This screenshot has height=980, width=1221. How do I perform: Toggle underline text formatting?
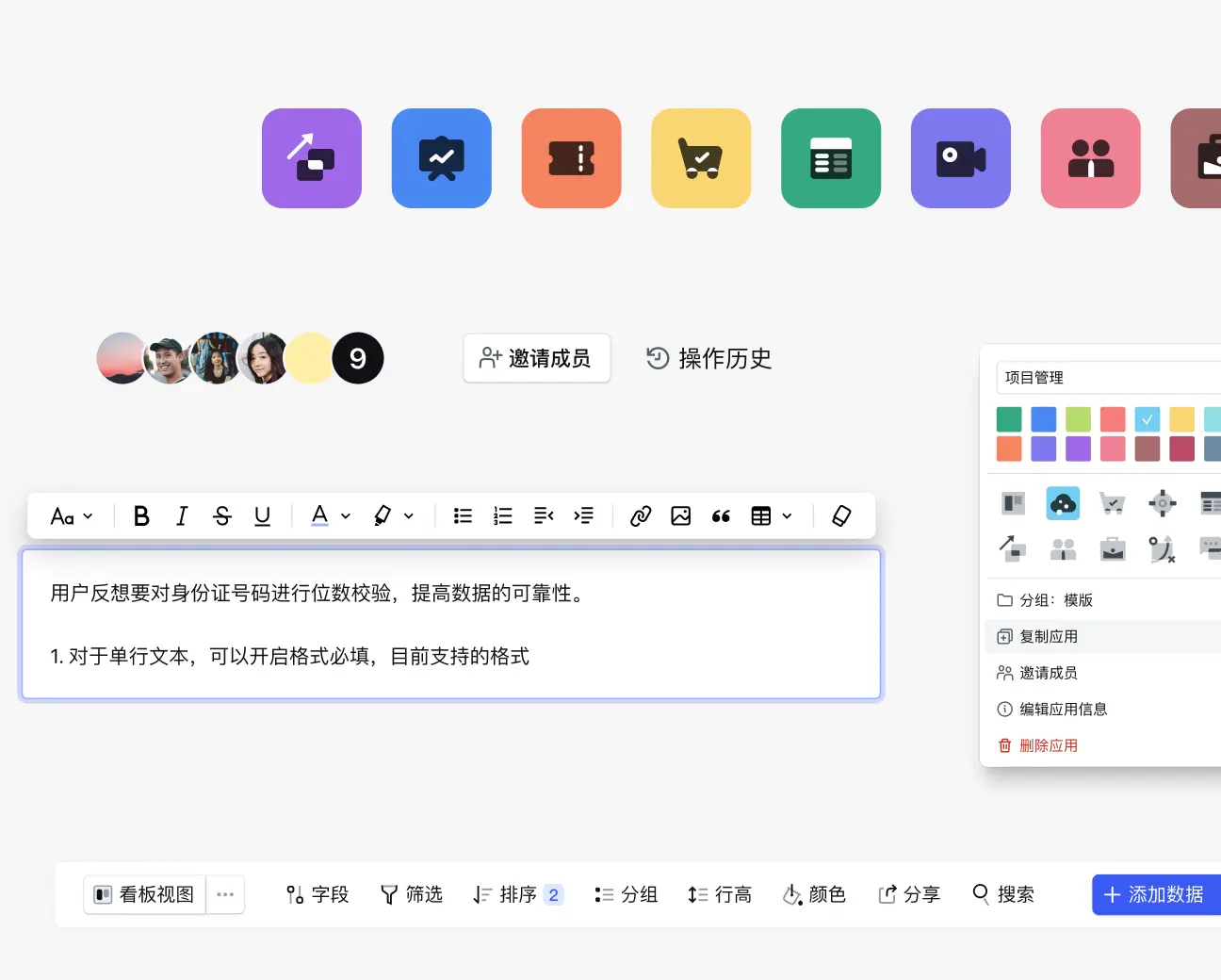click(x=263, y=516)
